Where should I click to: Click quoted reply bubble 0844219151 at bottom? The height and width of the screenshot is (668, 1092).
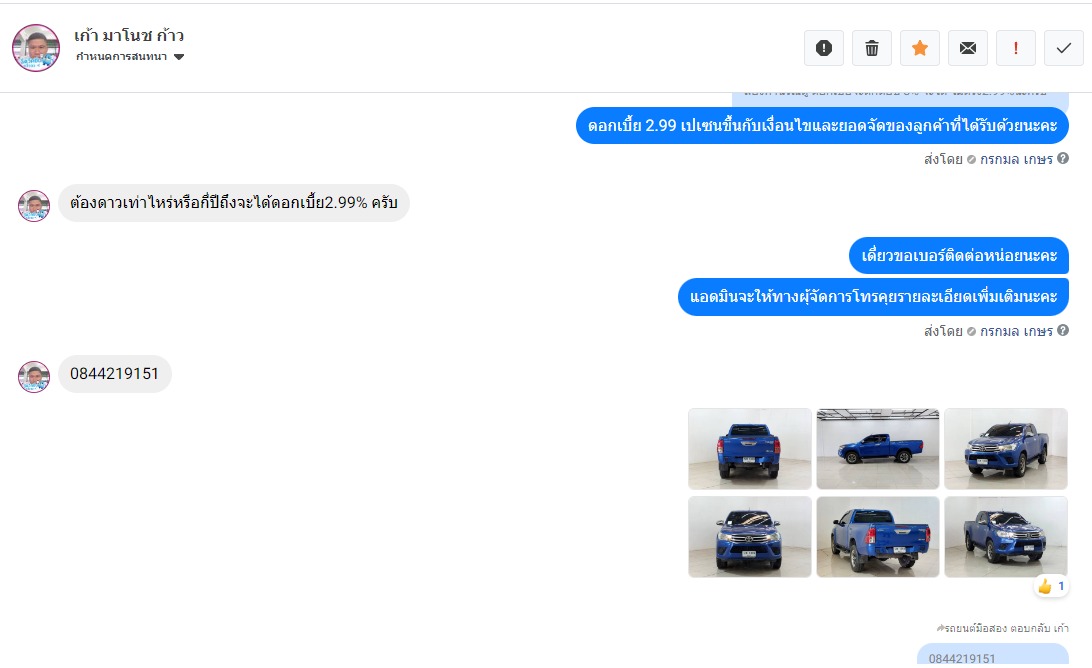pos(992,655)
